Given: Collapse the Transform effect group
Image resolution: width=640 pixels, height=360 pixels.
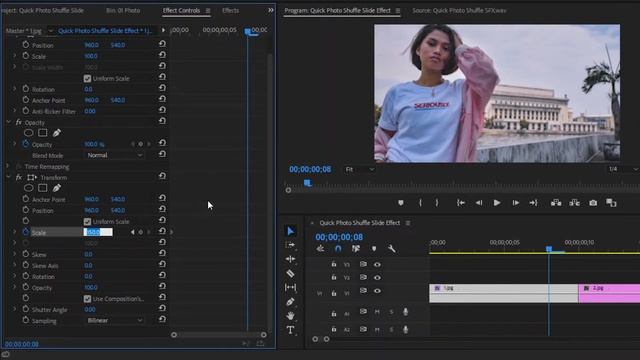Looking at the screenshot, I should click(x=9, y=177).
